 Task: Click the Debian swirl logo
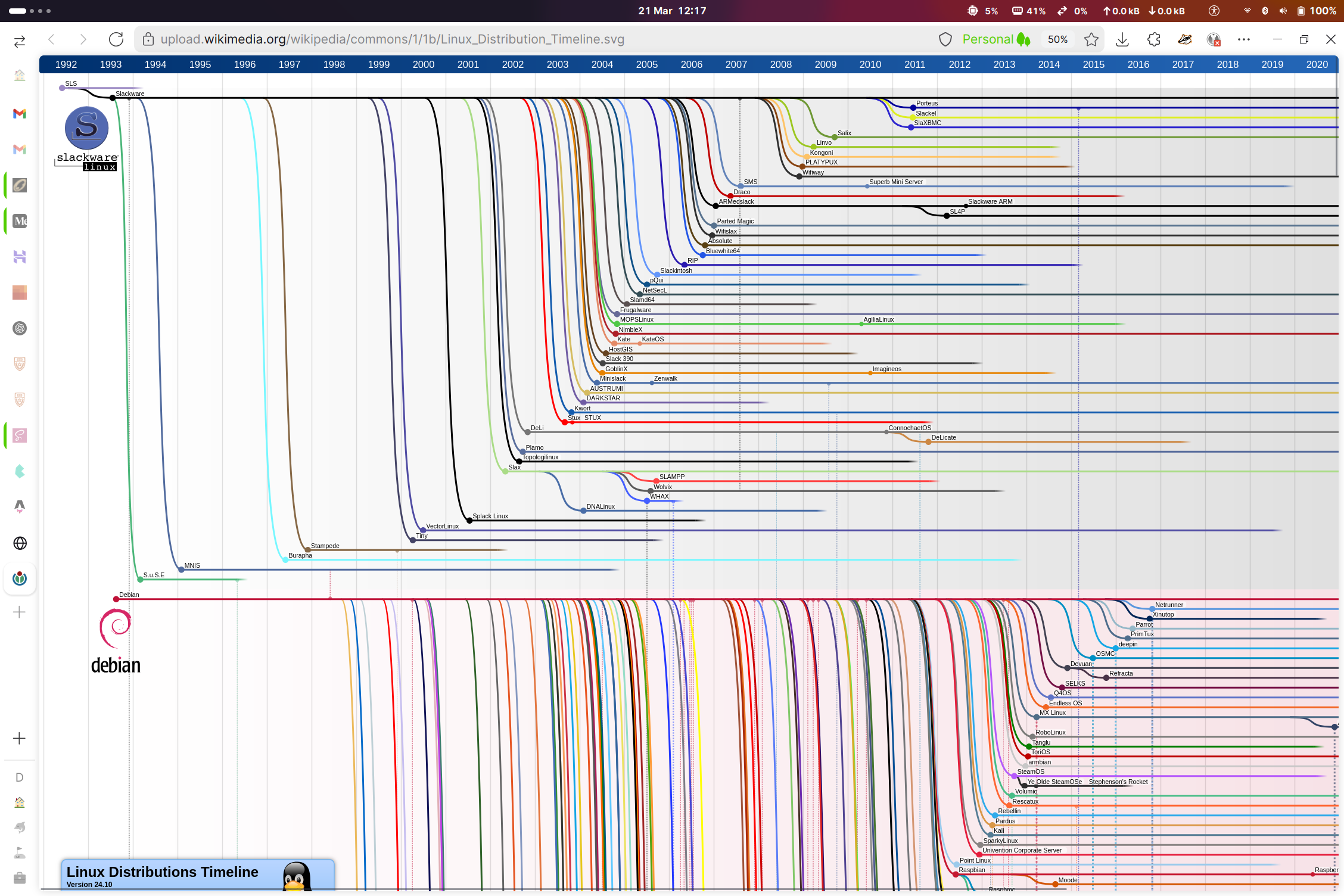point(115,629)
